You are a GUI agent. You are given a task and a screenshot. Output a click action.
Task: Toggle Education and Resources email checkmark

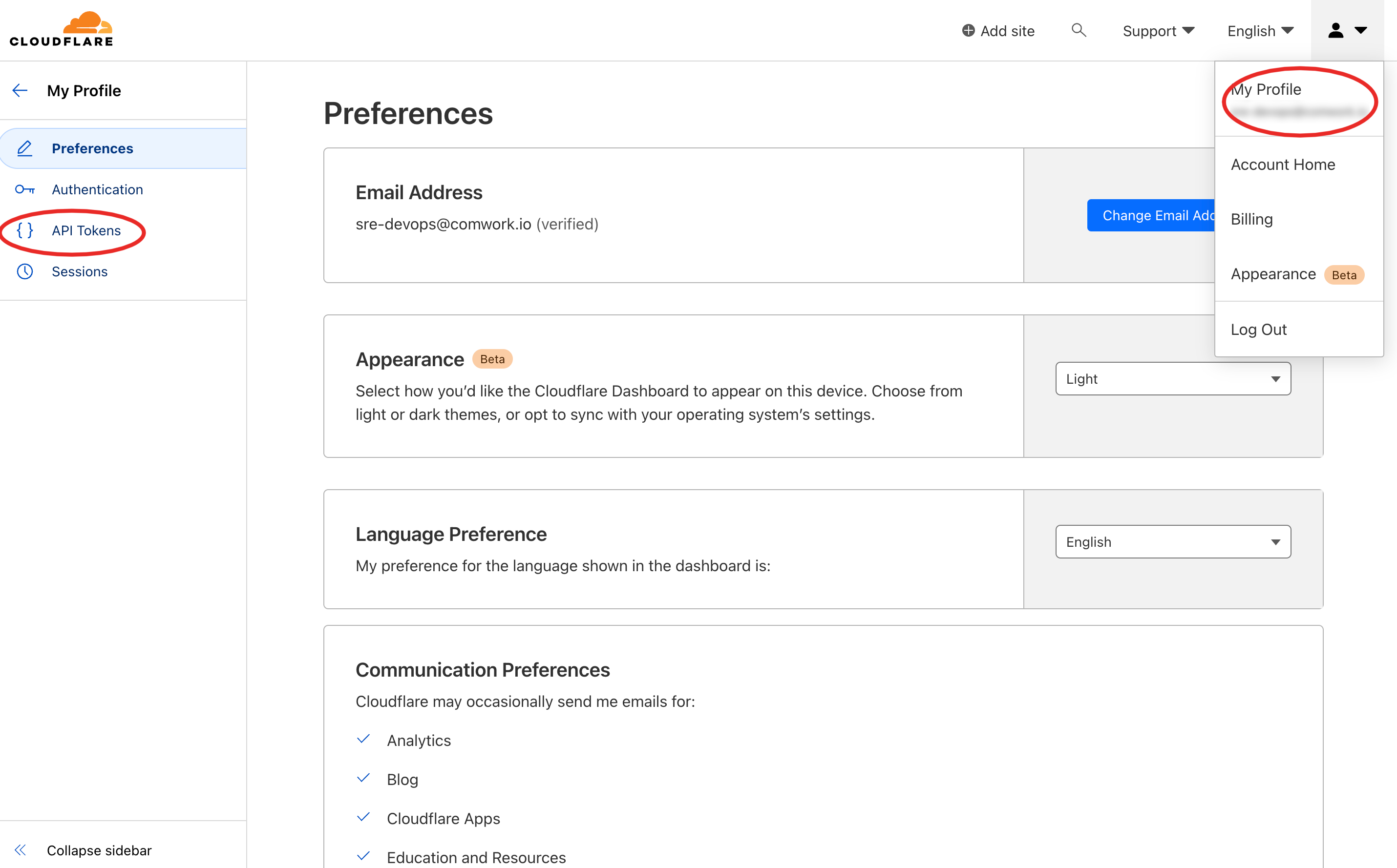363,856
